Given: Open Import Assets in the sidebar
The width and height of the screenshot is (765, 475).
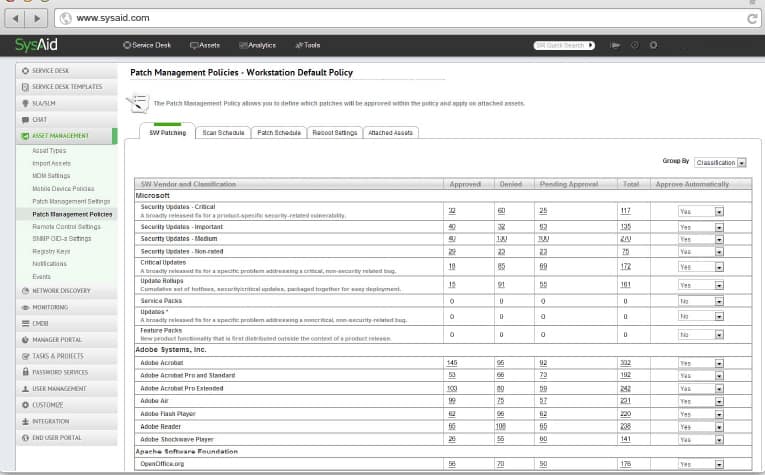Looking at the screenshot, I should (51, 163).
